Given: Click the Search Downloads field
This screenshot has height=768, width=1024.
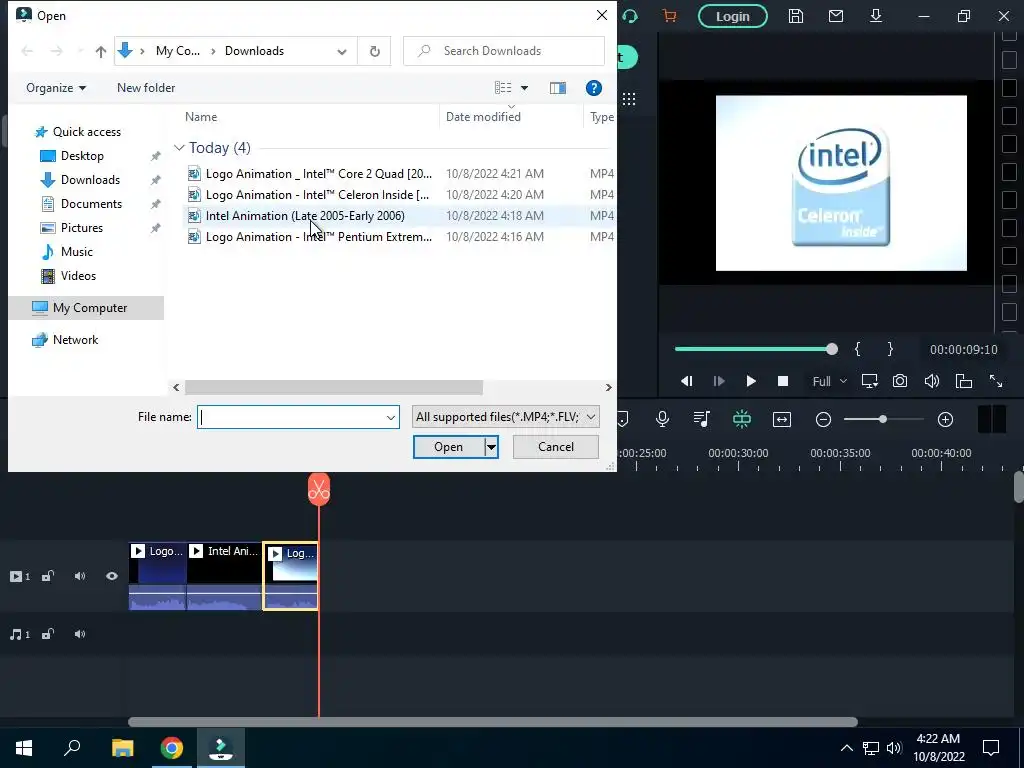Looking at the screenshot, I should (504, 51).
